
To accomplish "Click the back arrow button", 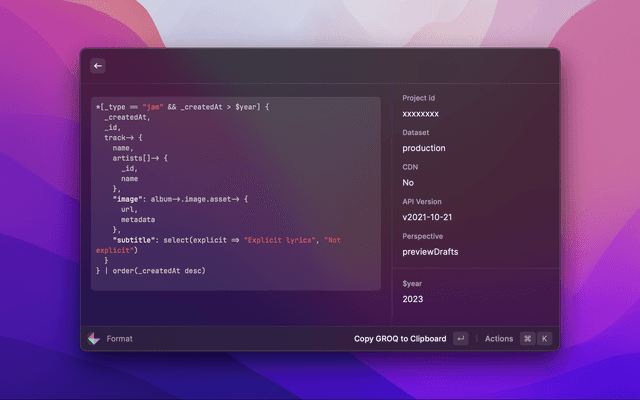I will [x=98, y=66].
